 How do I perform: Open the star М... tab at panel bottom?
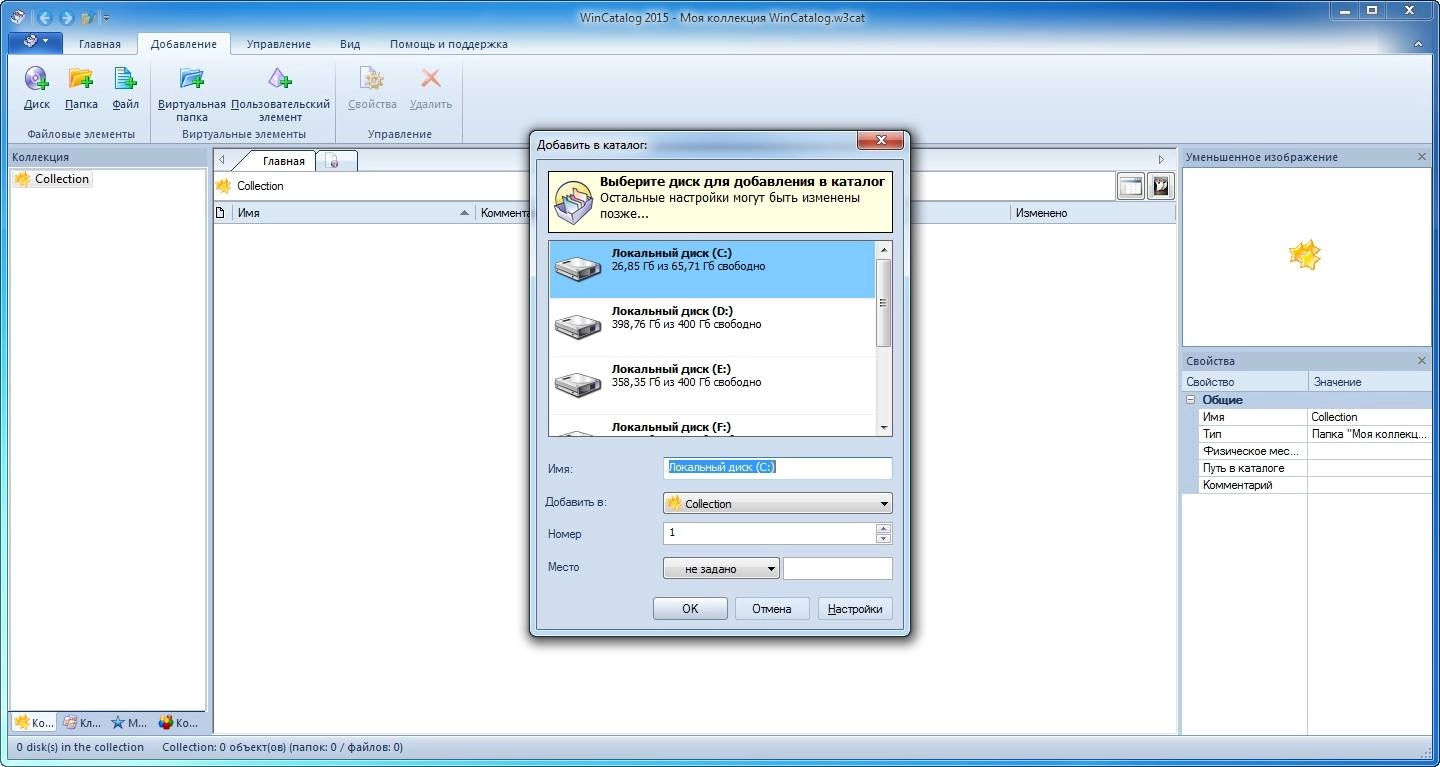(x=130, y=722)
